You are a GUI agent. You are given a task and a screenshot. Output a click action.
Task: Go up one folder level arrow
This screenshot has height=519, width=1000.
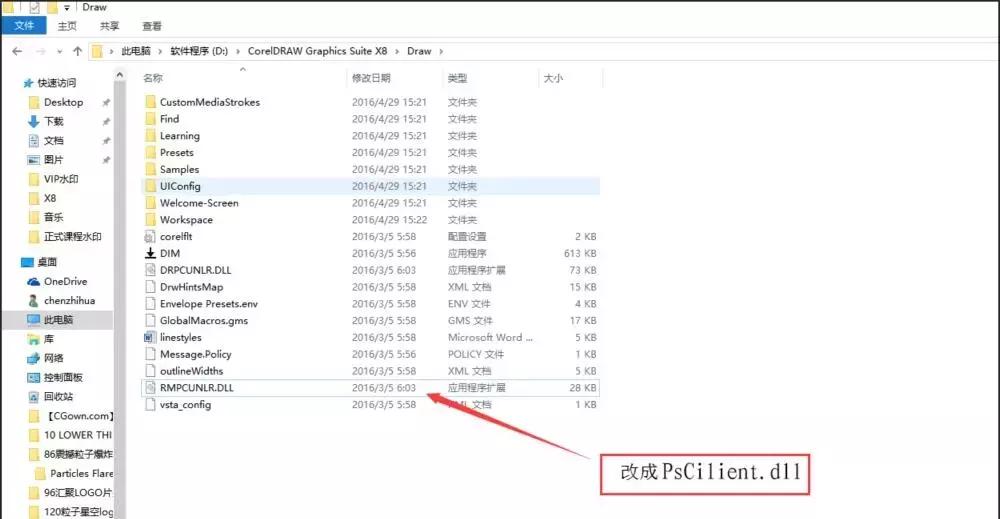(77, 51)
